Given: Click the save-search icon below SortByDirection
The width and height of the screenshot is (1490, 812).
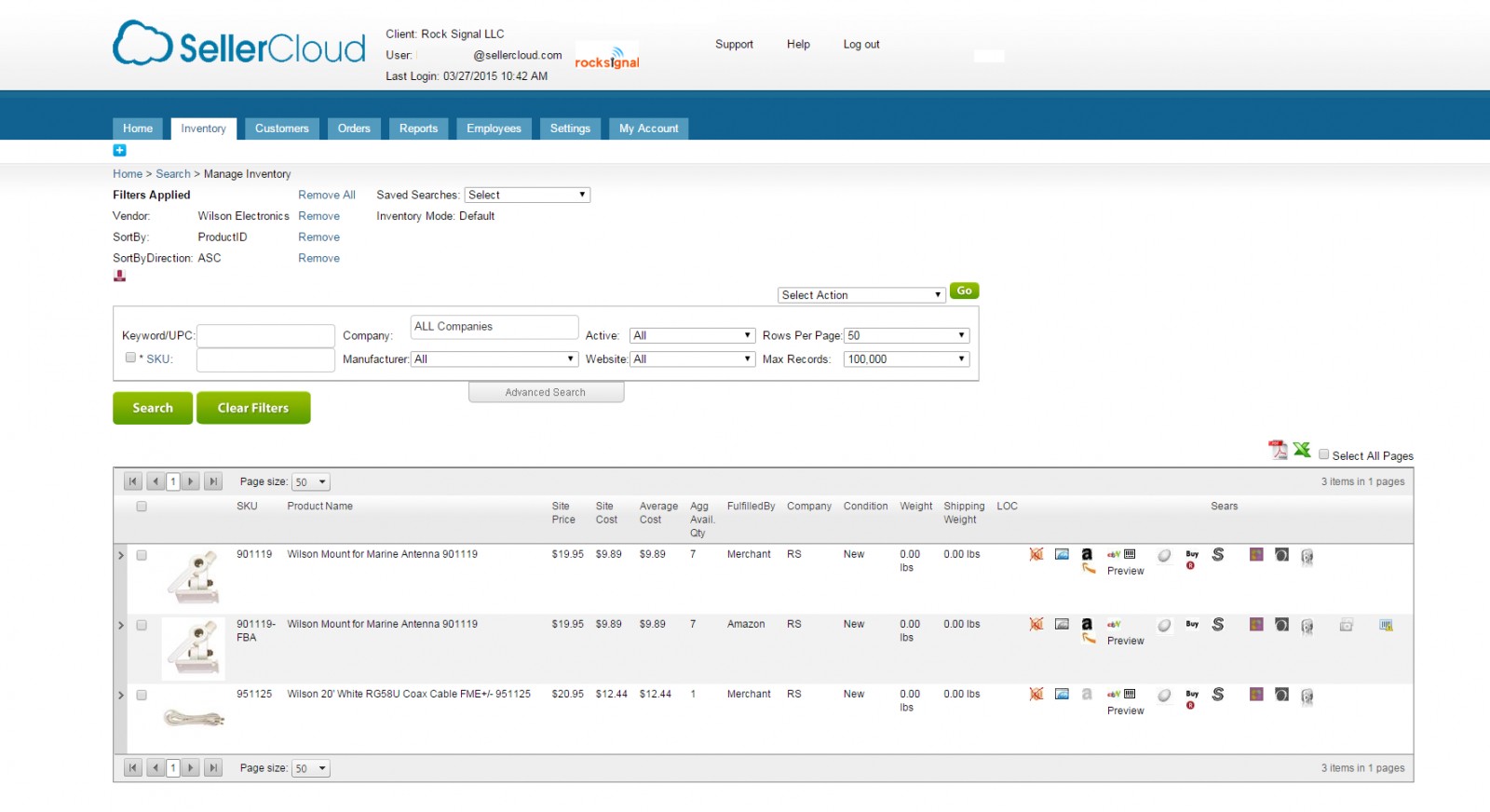Looking at the screenshot, I should pyautogui.click(x=119, y=276).
